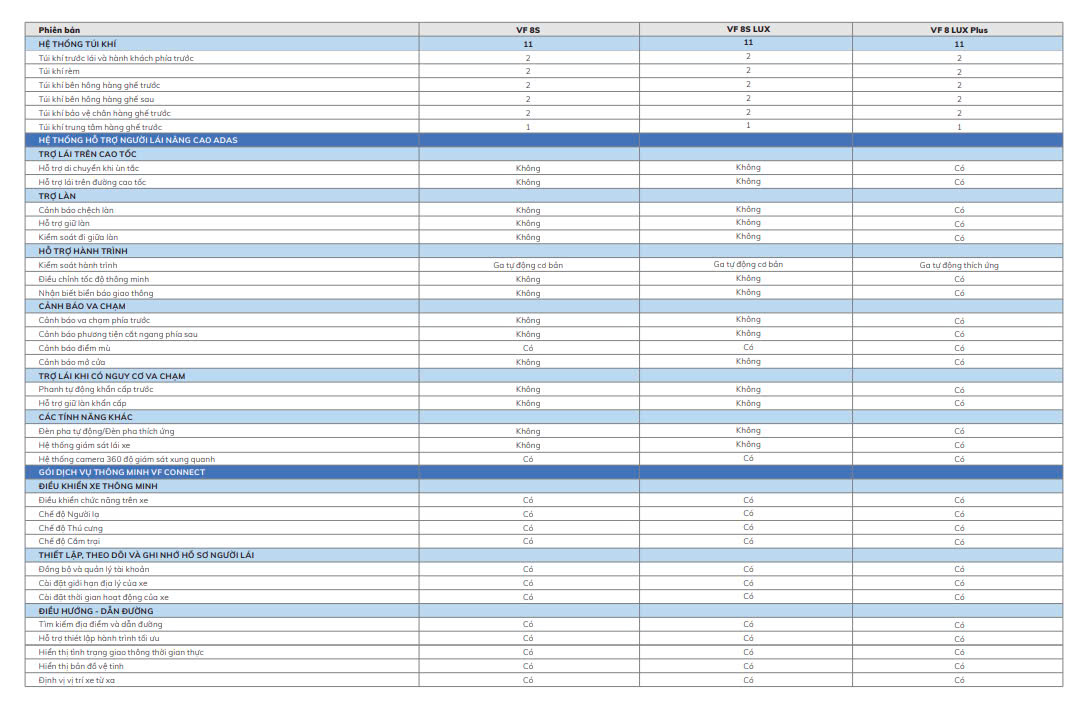The height and width of the screenshot is (702, 1085).
Task: Select airbag total '11' in VF 8S column
Action: coord(528,44)
